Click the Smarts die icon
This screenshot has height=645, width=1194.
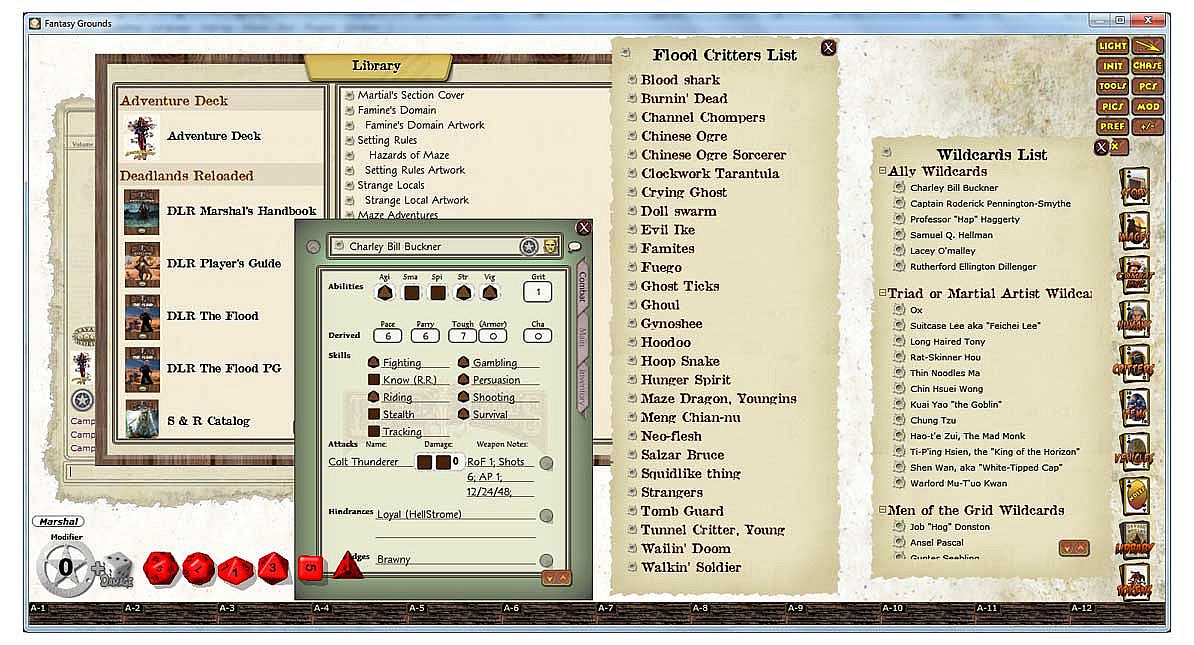click(x=411, y=292)
